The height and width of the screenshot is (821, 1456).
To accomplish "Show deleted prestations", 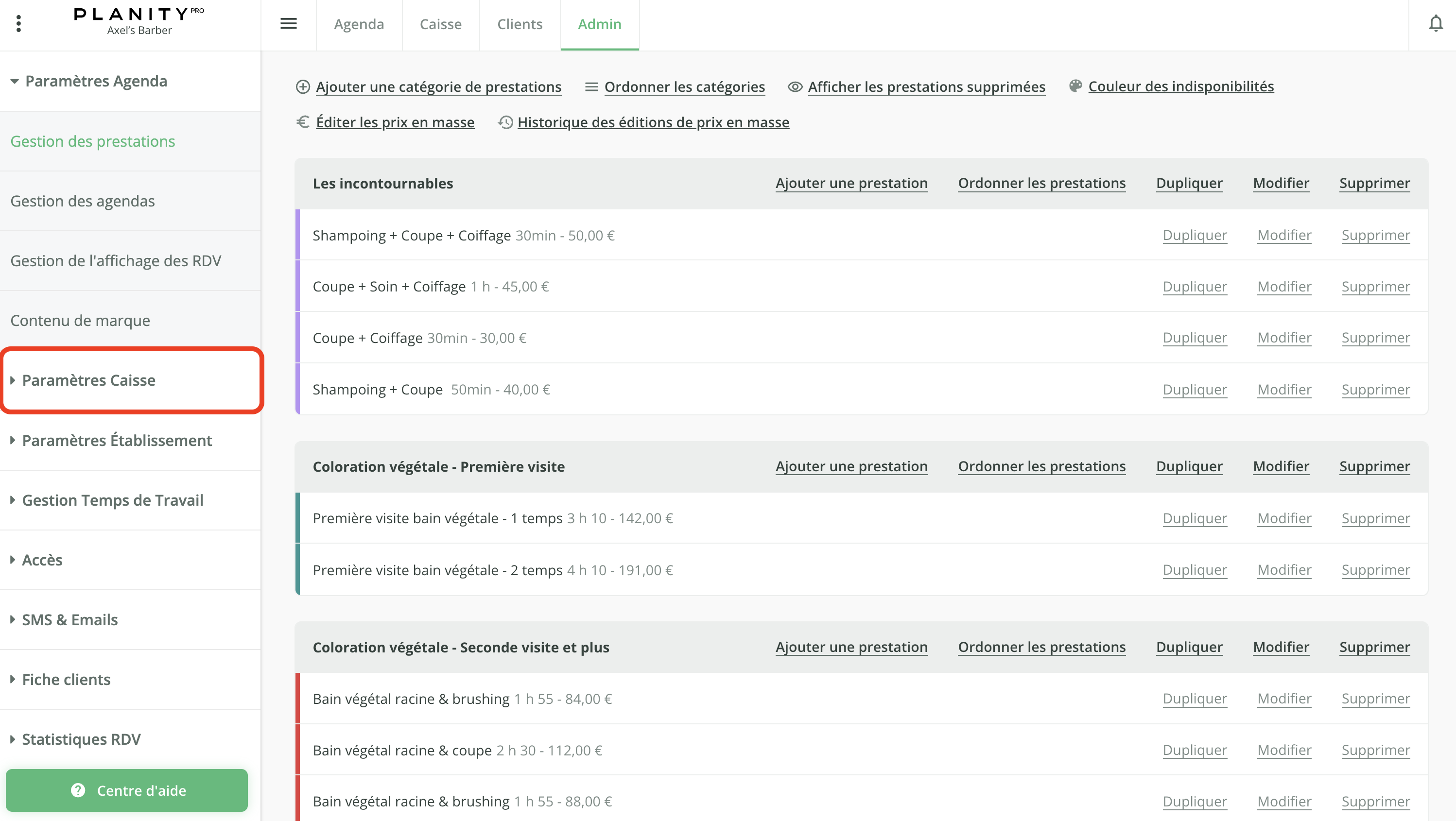I will pos(926,87).
